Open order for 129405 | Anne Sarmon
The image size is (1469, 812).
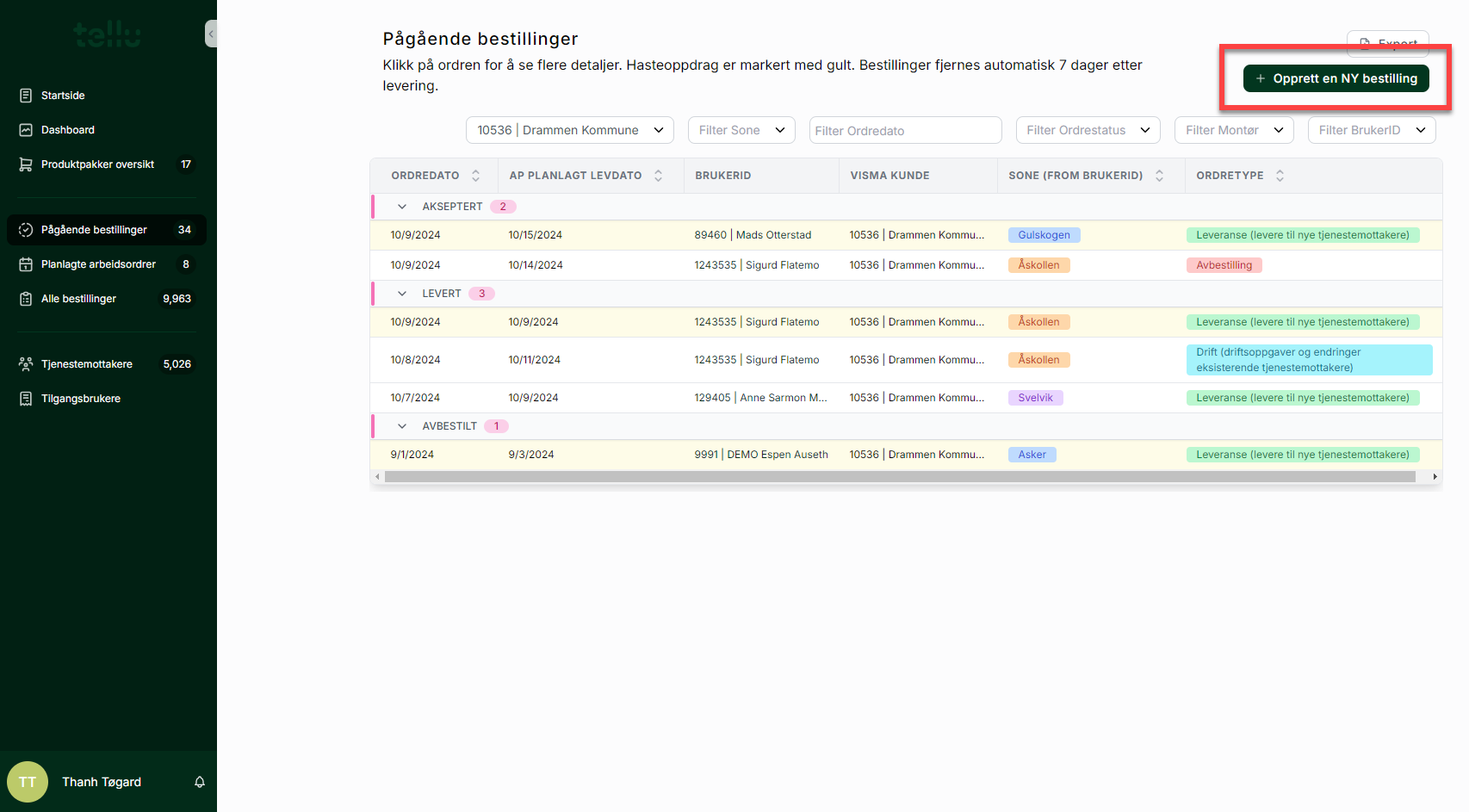[906, 398]
